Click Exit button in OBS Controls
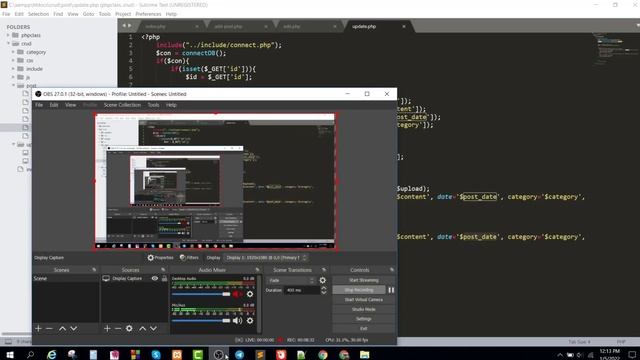 pos(363,329)
